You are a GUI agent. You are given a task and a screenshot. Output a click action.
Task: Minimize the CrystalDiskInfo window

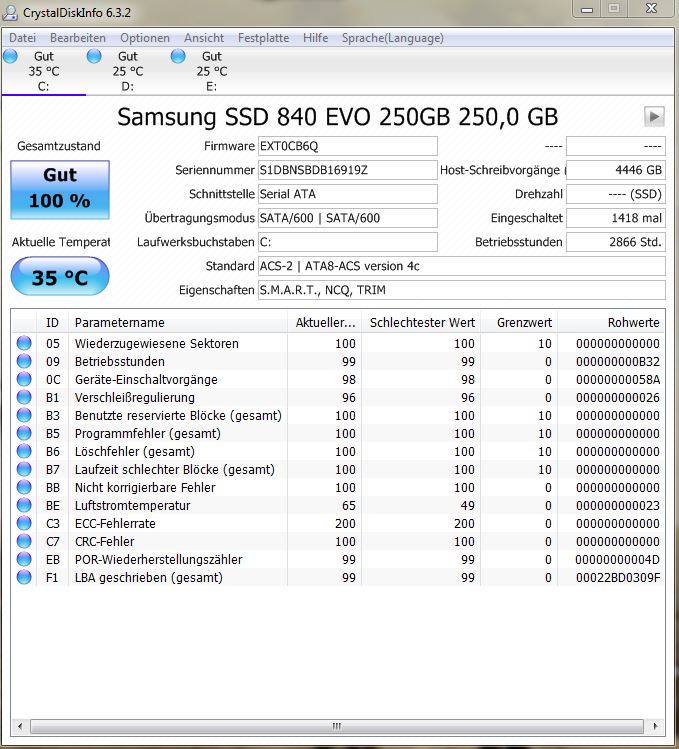click(x=587, y=9)
